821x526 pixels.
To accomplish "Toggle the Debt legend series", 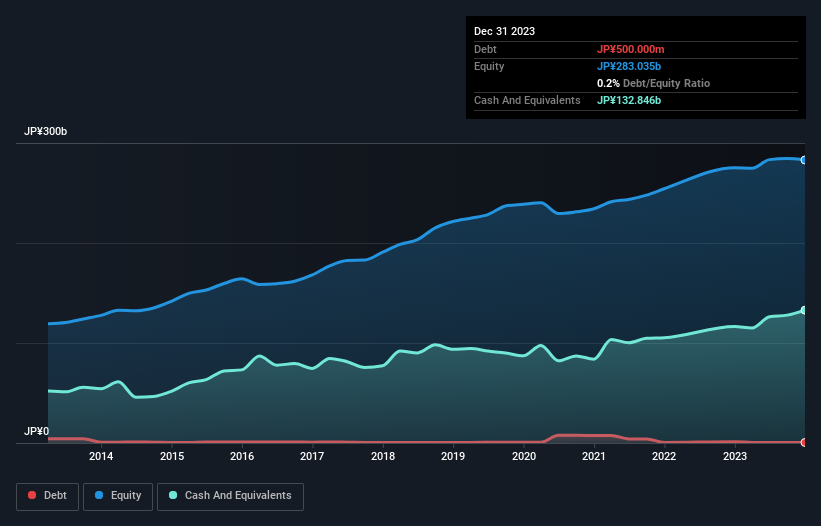I will pos(47,495).
